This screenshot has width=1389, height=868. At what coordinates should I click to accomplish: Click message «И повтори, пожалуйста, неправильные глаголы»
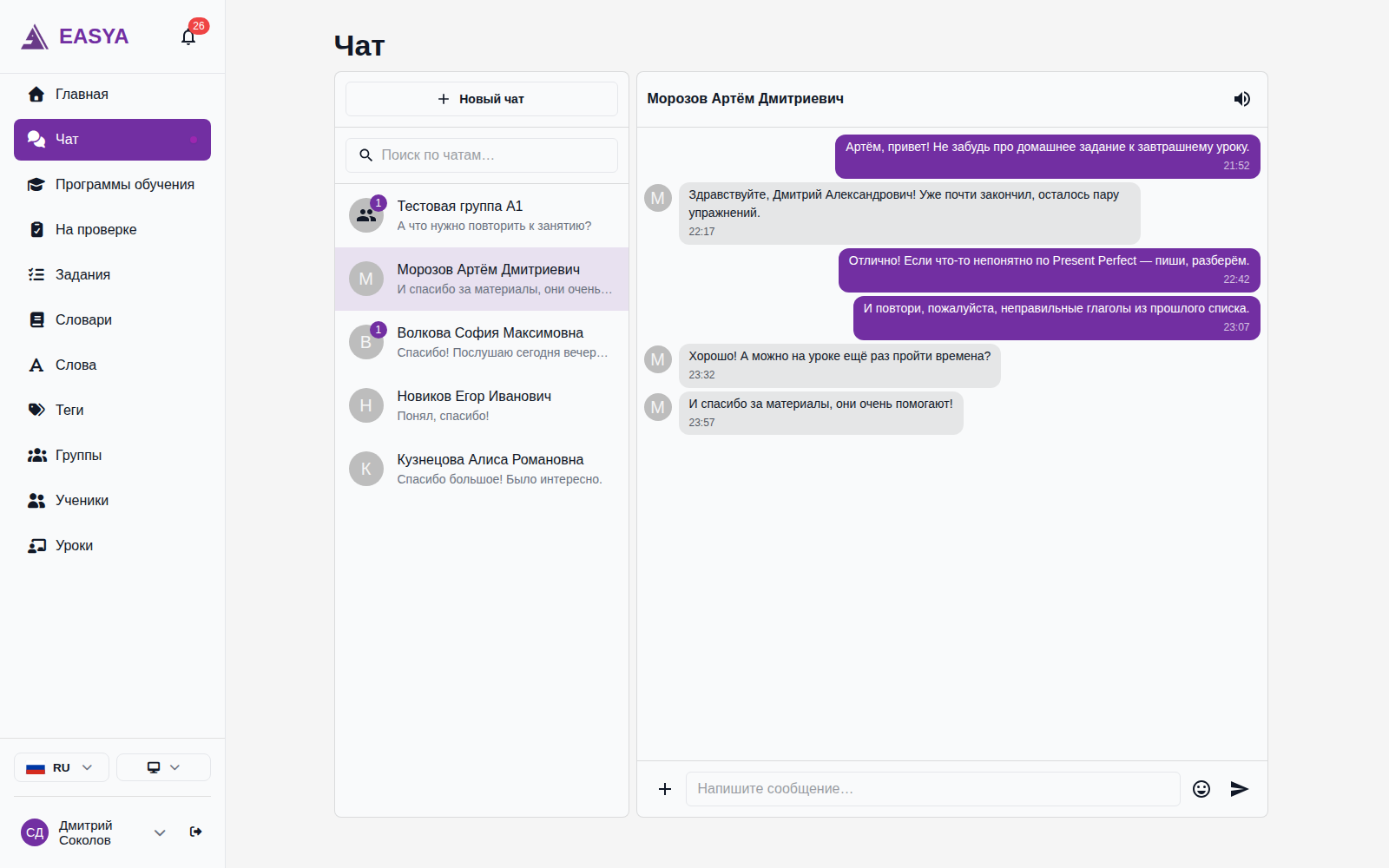tap(1057, 318)
